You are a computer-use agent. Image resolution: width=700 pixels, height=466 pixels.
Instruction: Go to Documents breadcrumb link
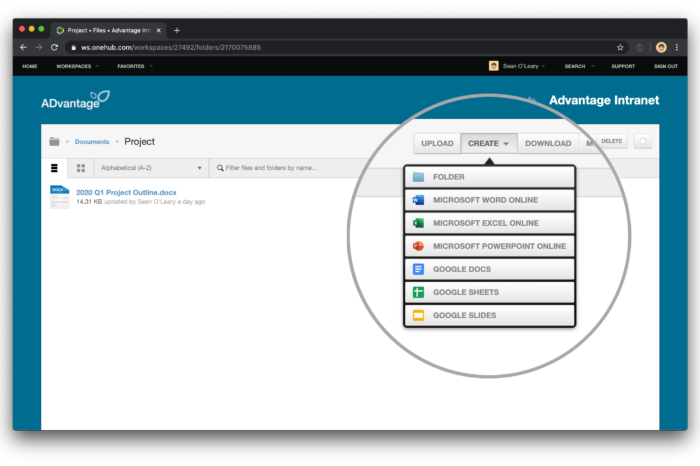pyautogui.click(x=92, y=141)
